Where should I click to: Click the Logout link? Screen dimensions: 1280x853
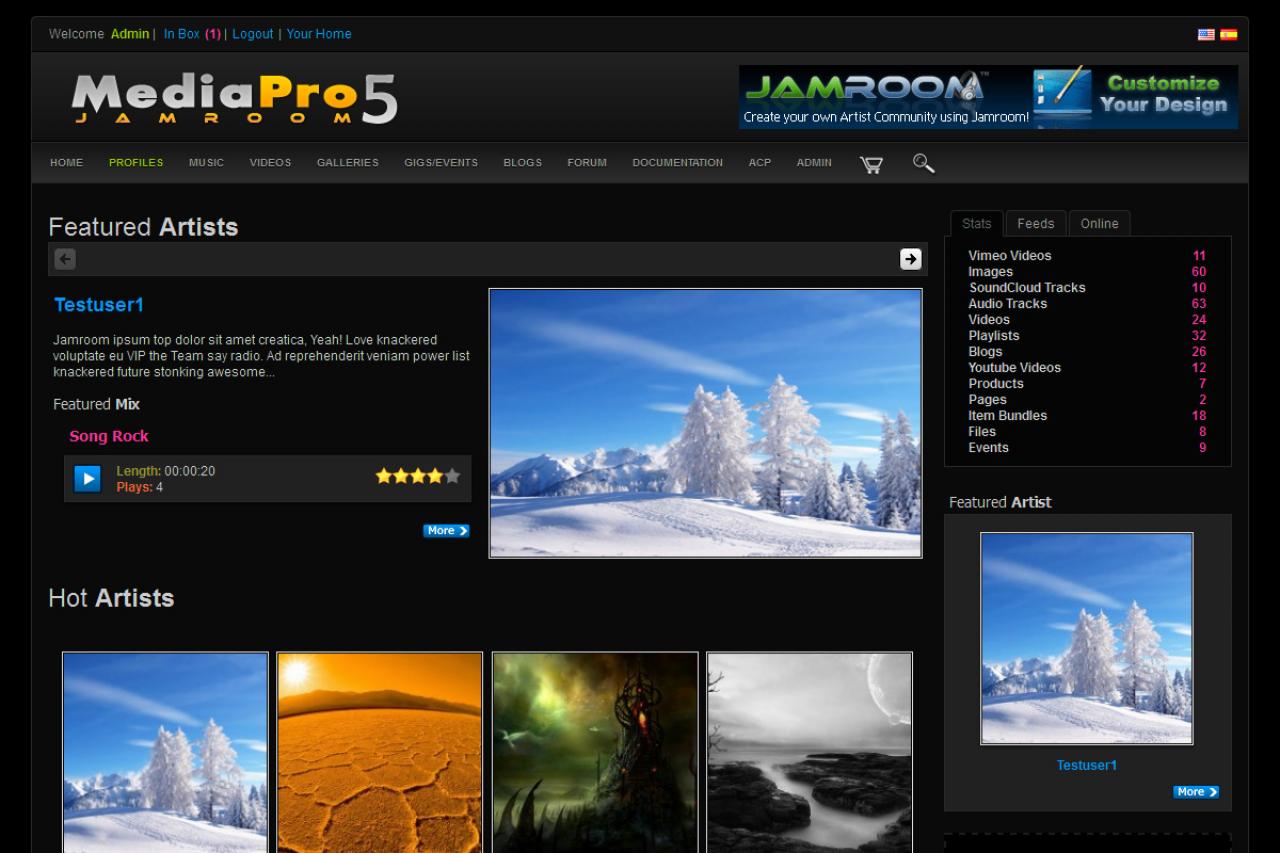click(253, 34)
